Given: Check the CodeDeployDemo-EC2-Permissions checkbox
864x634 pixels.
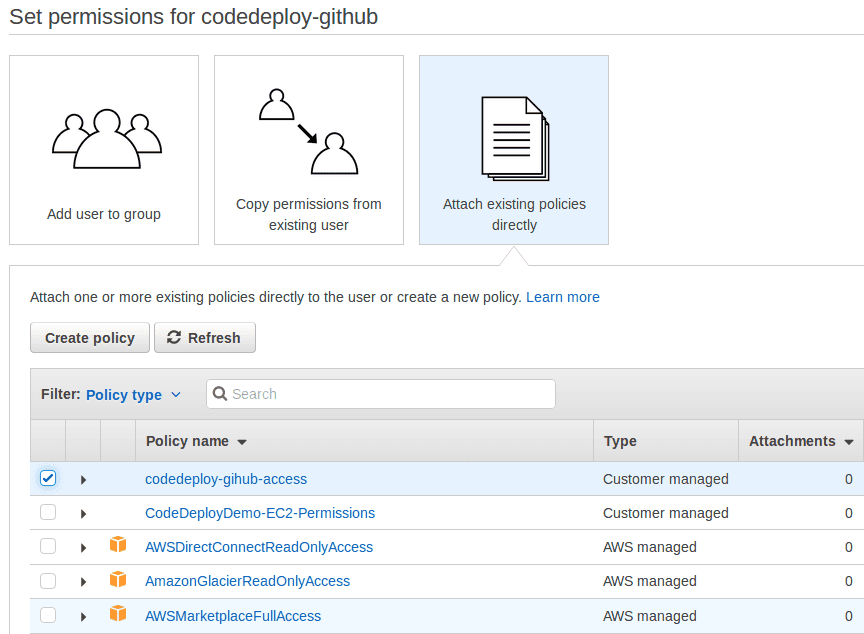Looking at the screenshot, I should click(x=48, y=512).
